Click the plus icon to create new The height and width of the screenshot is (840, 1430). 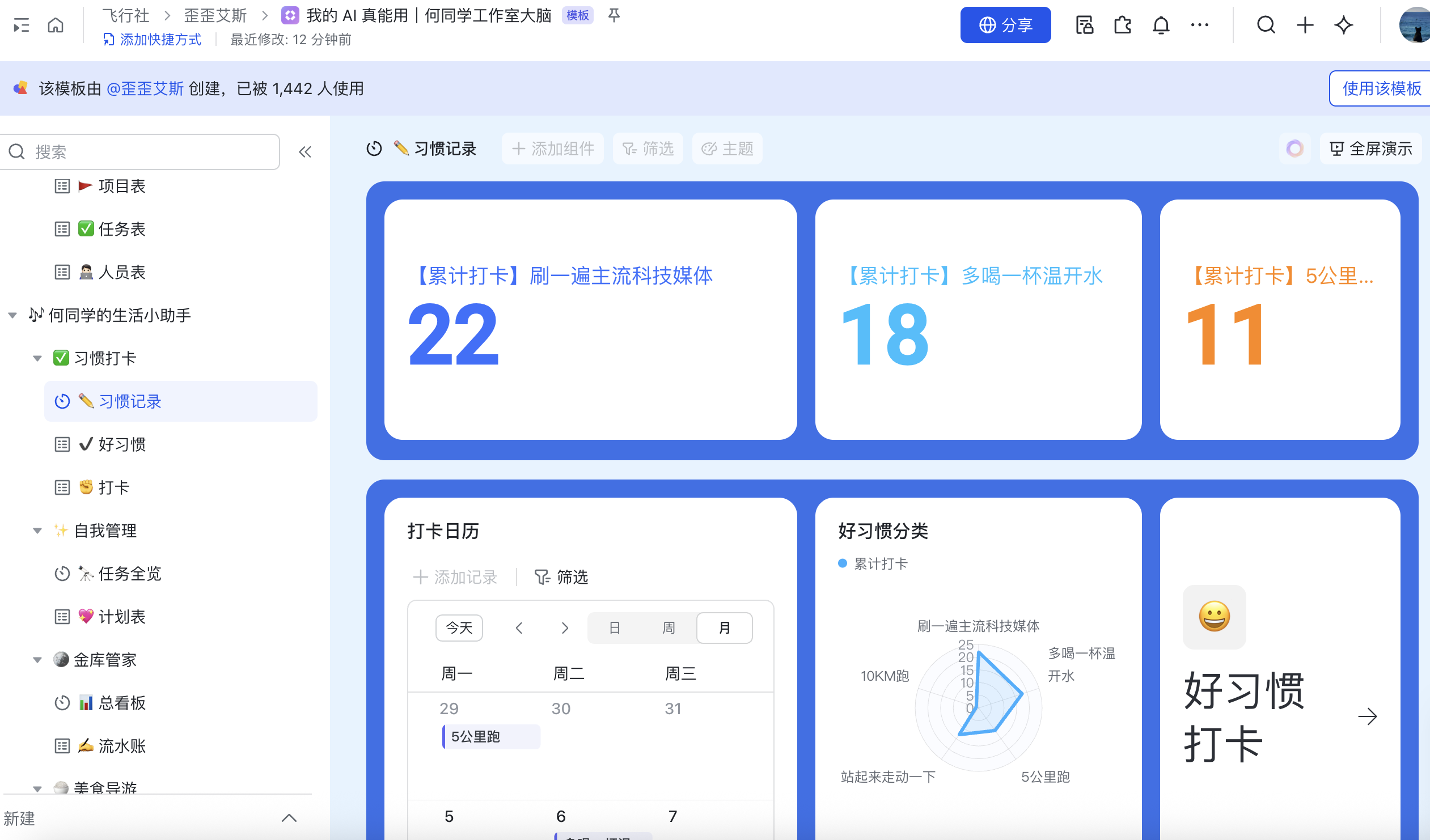1305,25
